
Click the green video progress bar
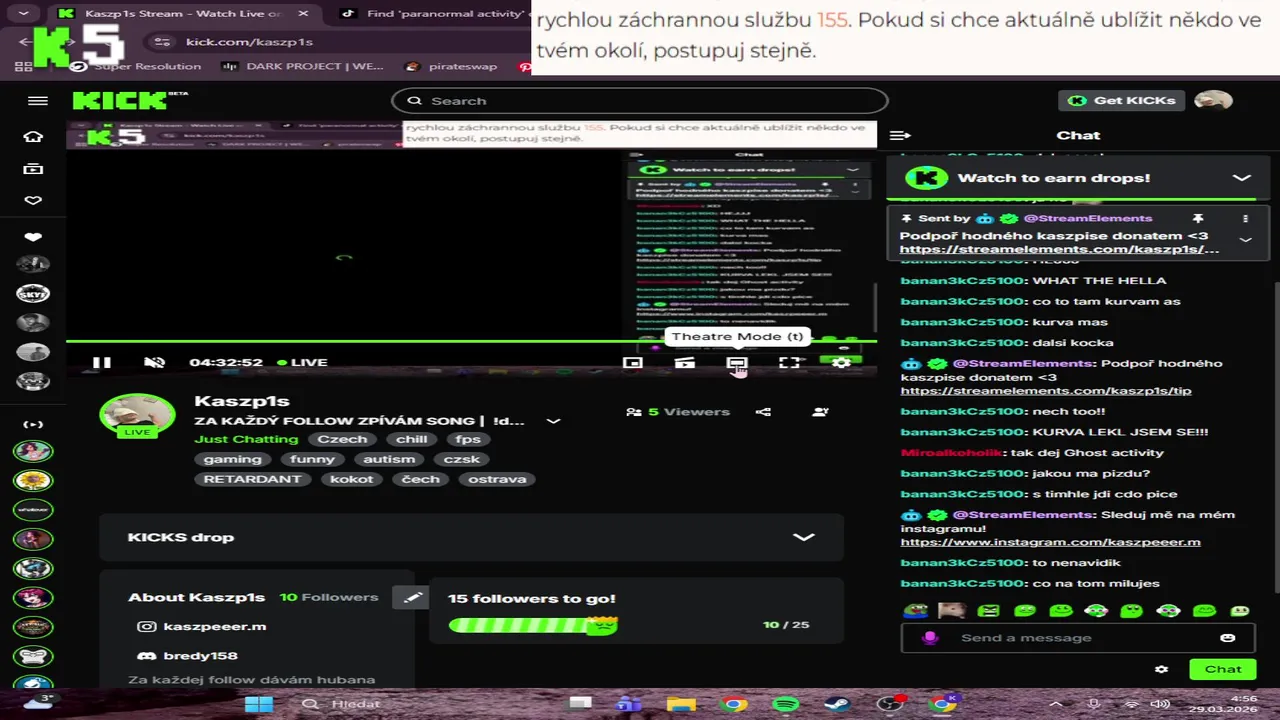click(471, 342)
